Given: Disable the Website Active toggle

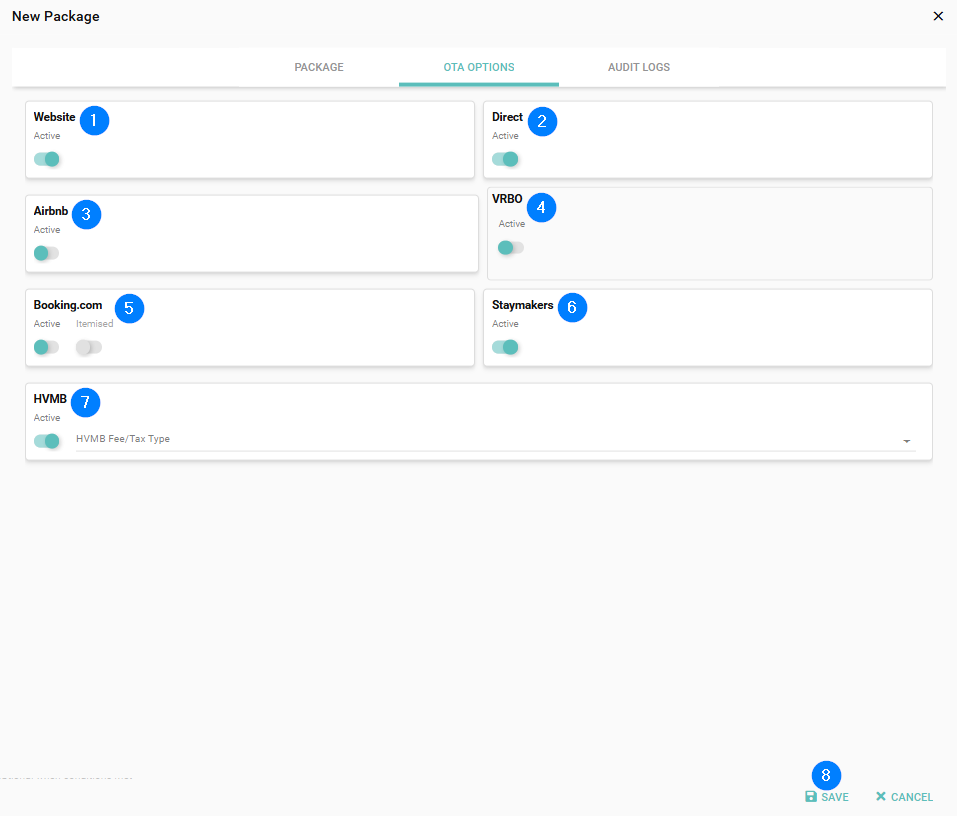Looking at the screenshot, I should pyautogui.click(x=47, y=159).
